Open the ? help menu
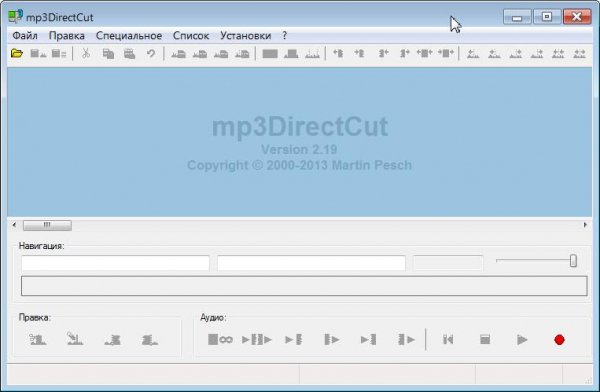Image resolution: width=600 pixels, height=392 pixels. click(x=284, y=36)
